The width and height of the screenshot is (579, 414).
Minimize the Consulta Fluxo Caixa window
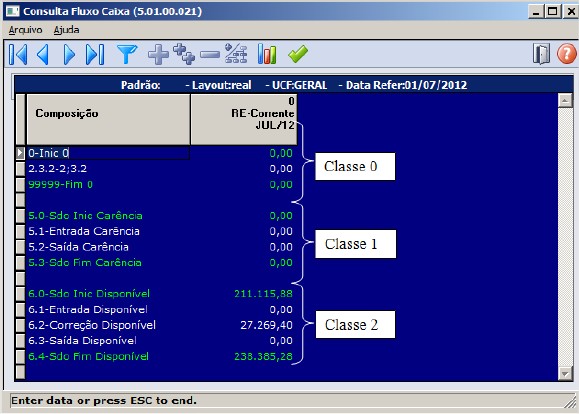coord(536,11)
